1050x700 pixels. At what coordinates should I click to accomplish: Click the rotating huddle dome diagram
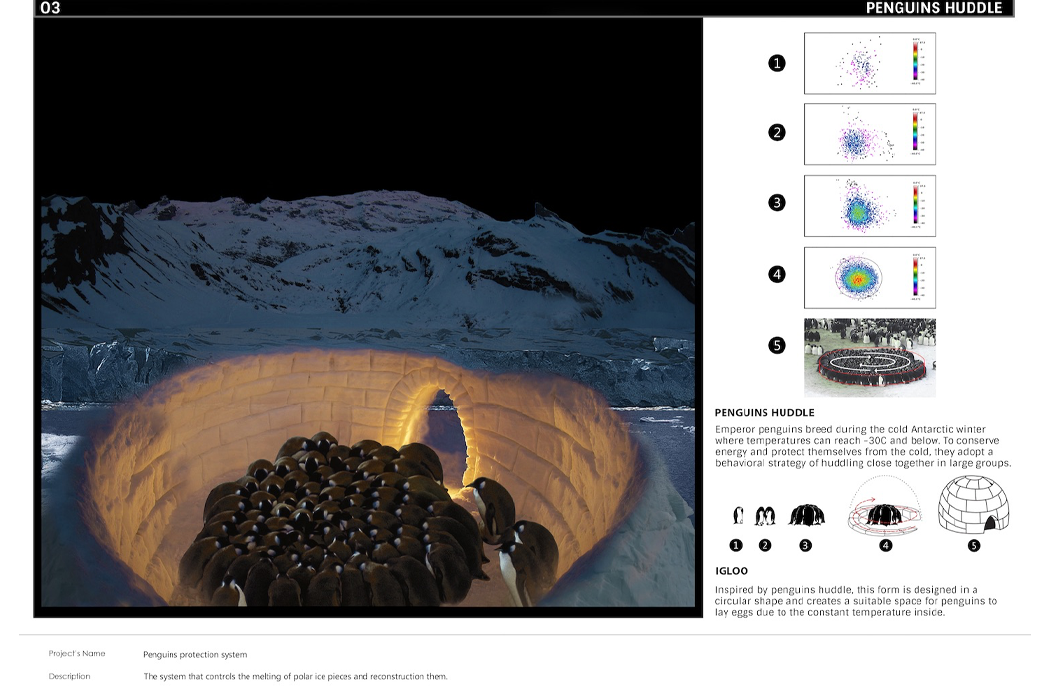[885, 509]
